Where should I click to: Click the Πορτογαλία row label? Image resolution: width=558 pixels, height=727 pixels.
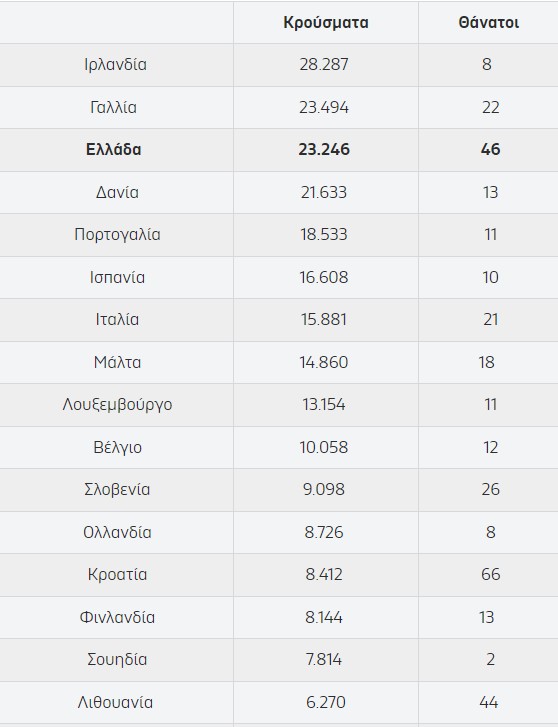[x=117, y=235]
